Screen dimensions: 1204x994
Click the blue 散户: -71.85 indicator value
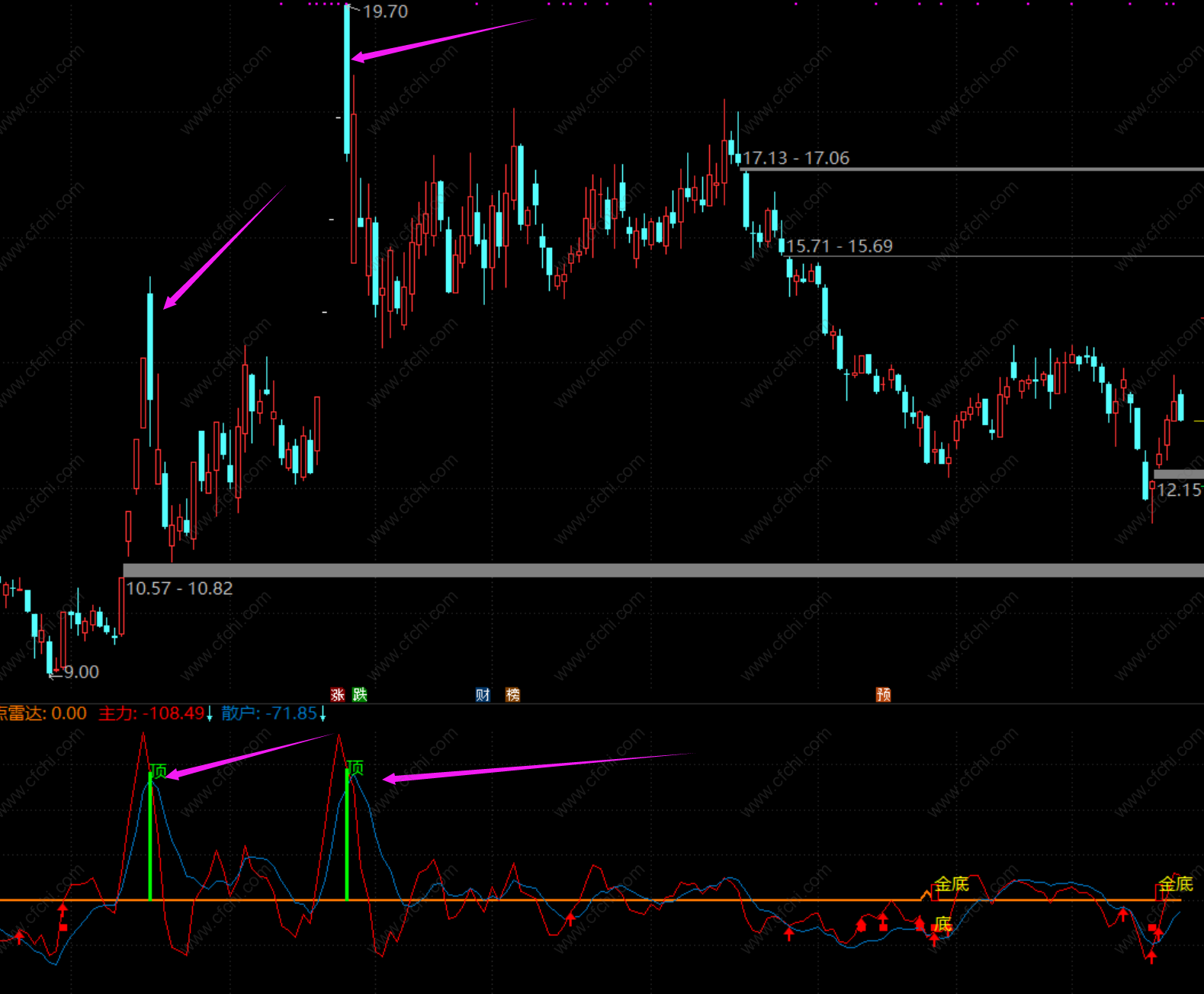coord(274,713)
